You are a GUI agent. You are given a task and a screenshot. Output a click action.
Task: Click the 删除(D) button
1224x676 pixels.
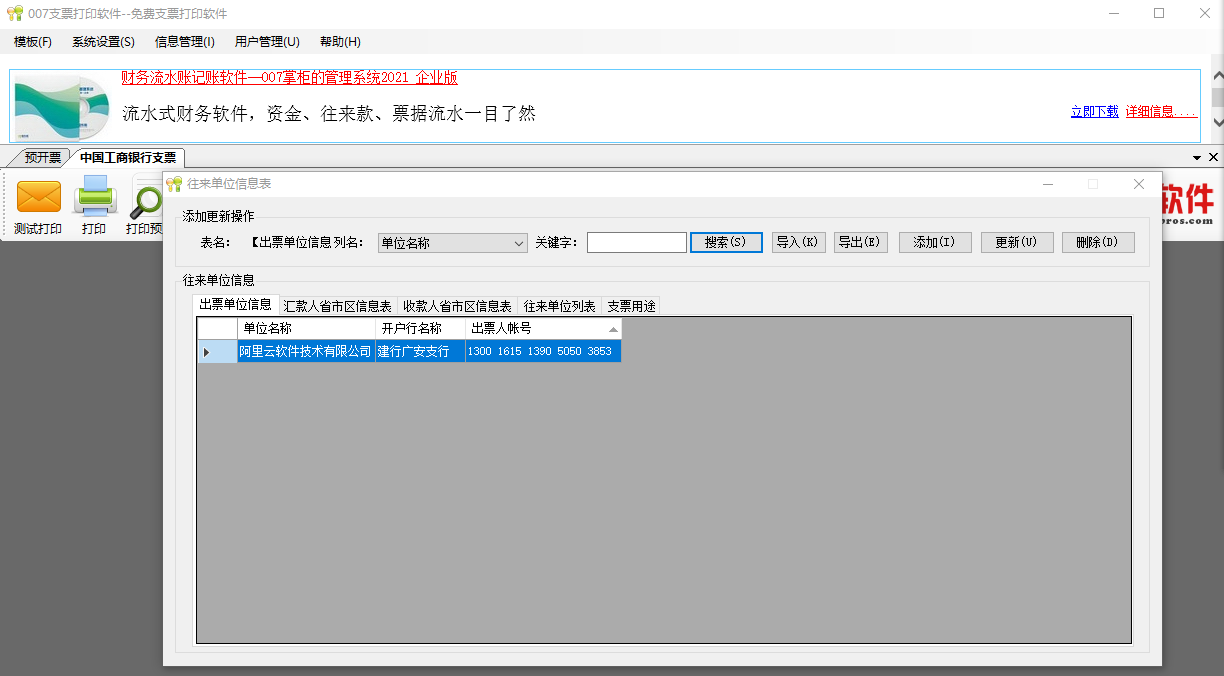pyautogui.click(x=1097, y=242)
